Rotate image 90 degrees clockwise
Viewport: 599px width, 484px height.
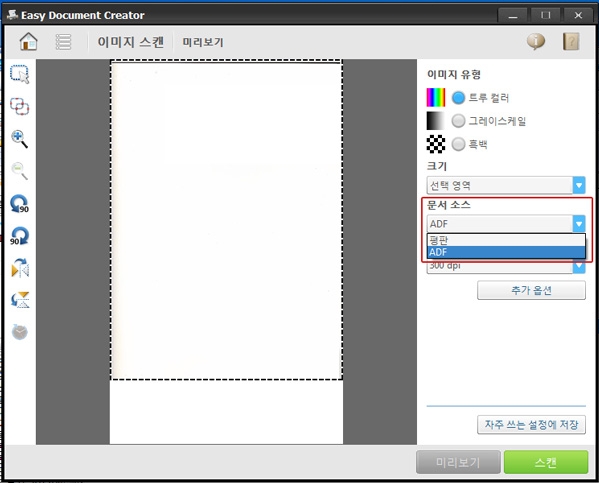(19, 236)
